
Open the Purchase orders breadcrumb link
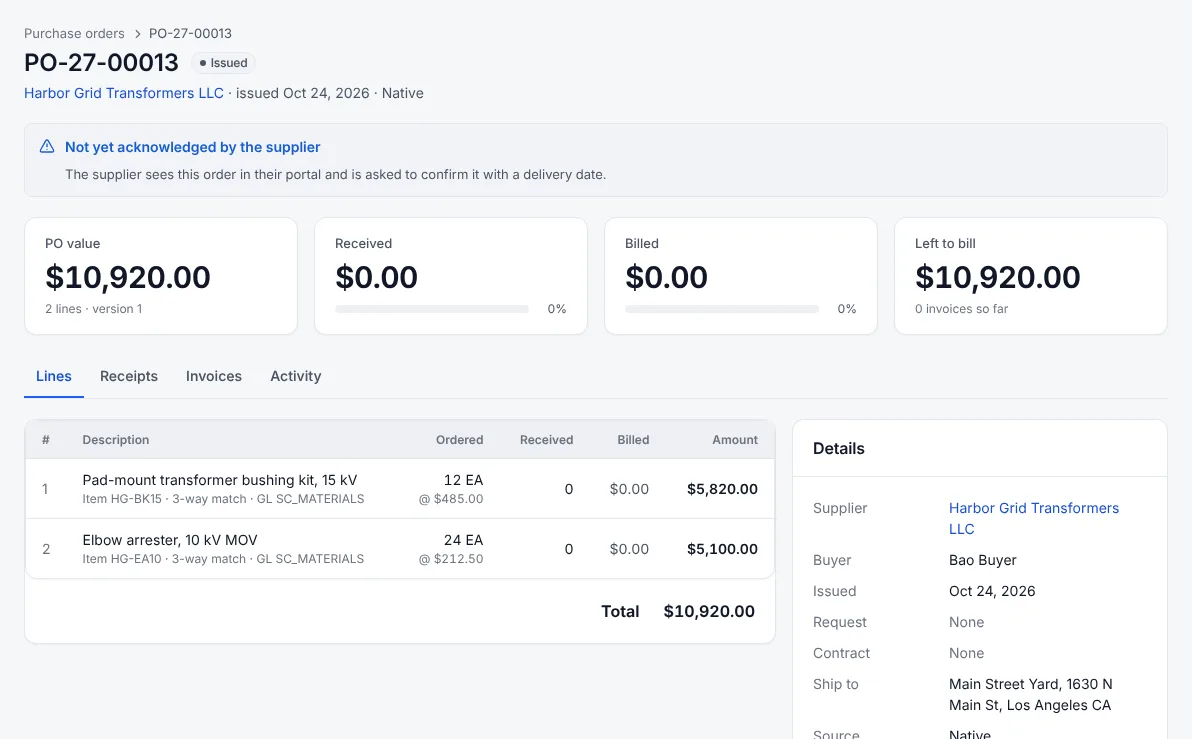tap(74, 33)
